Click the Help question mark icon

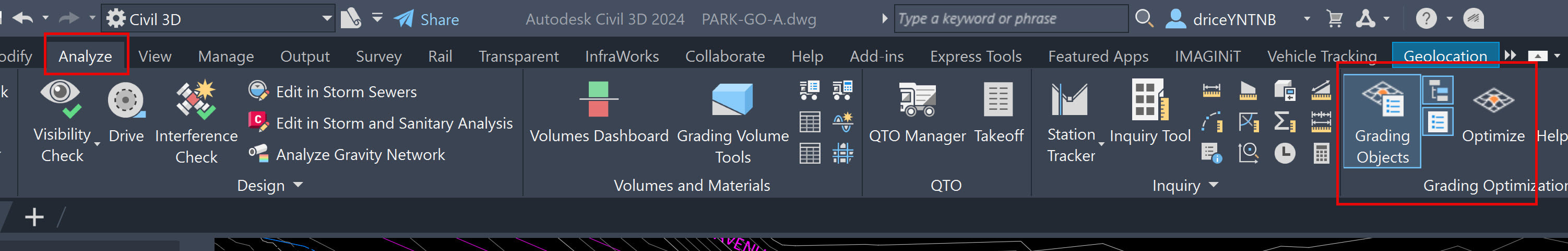click(1426, 19)
